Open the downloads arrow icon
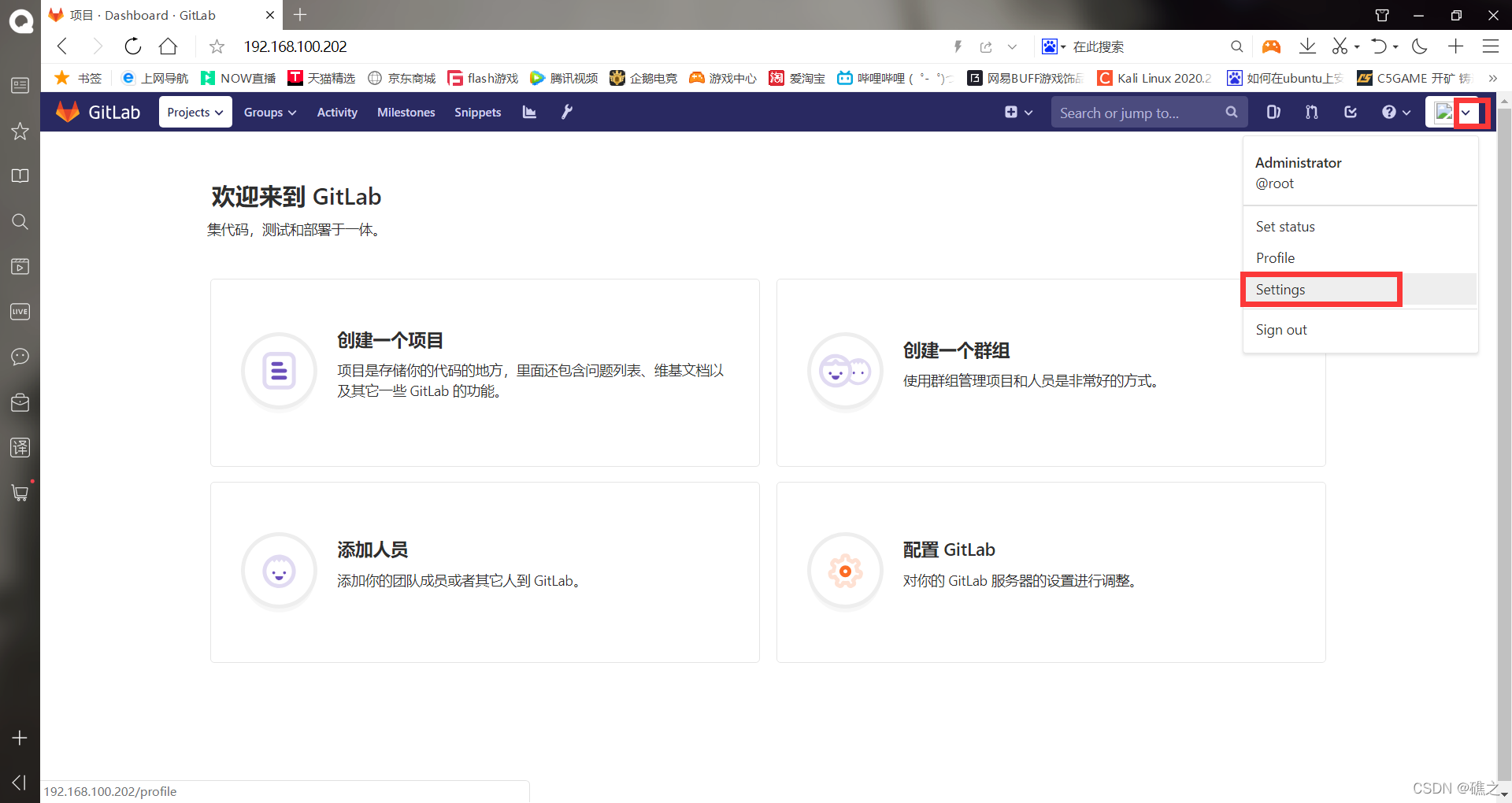Viewport: 1512px width, 803px height. (x=1307, y=46)
